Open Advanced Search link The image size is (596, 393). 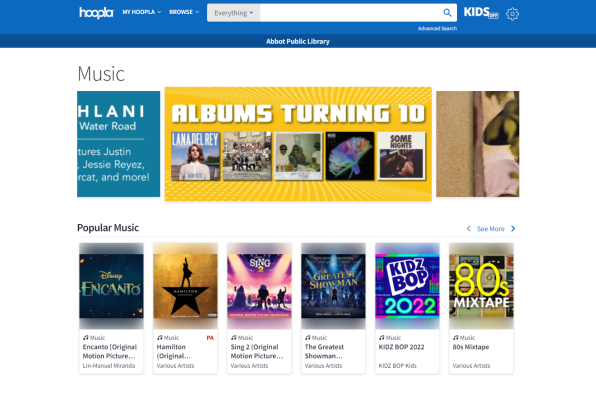pyautogui.click(x=437, y=29)
